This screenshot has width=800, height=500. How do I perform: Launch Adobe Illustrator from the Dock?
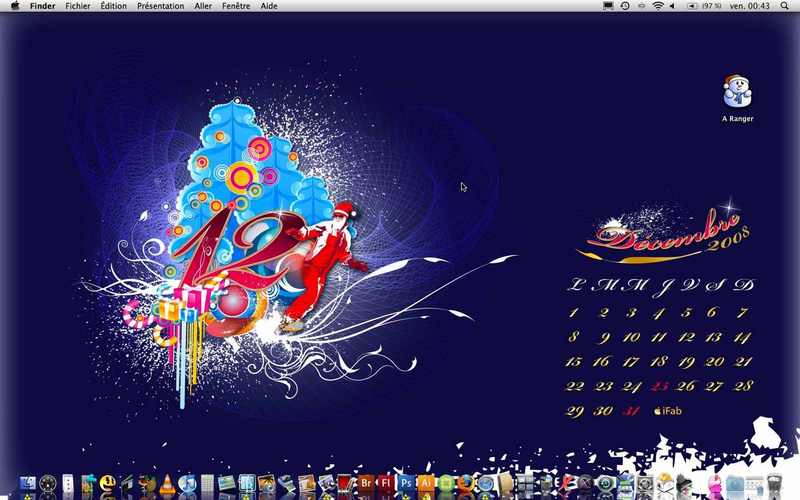(426, 483)
